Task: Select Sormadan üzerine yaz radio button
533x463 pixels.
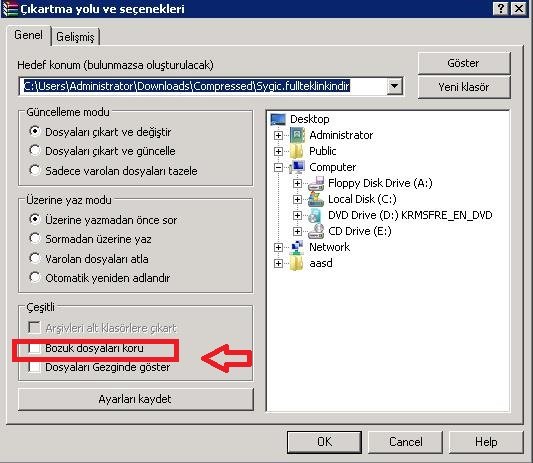Action: [35, 239]
